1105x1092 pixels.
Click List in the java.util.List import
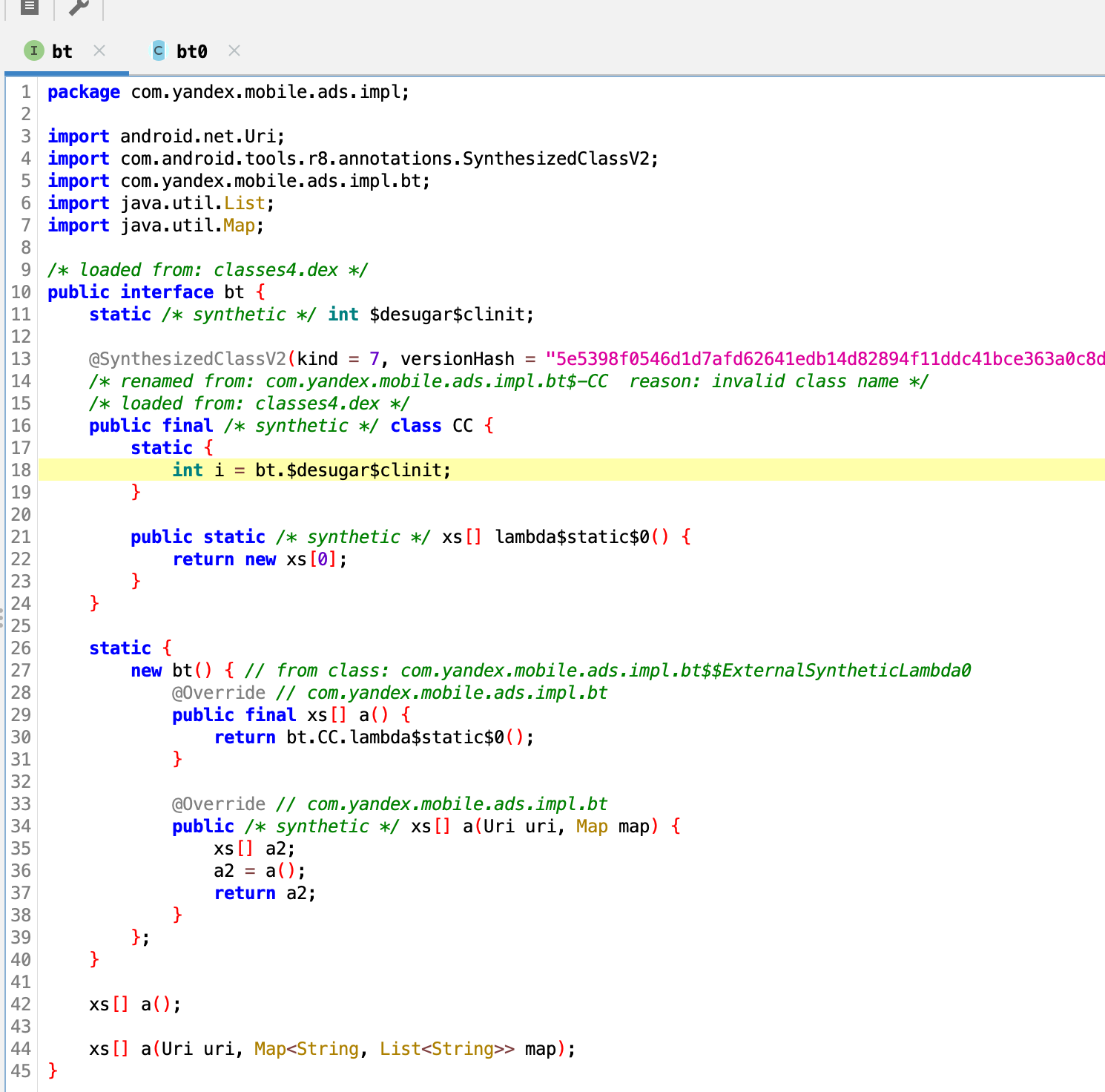245,203
